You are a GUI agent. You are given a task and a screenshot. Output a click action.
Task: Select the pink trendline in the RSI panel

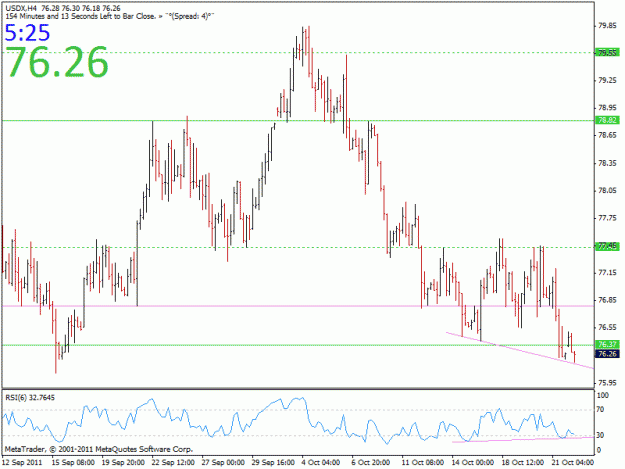522,440
